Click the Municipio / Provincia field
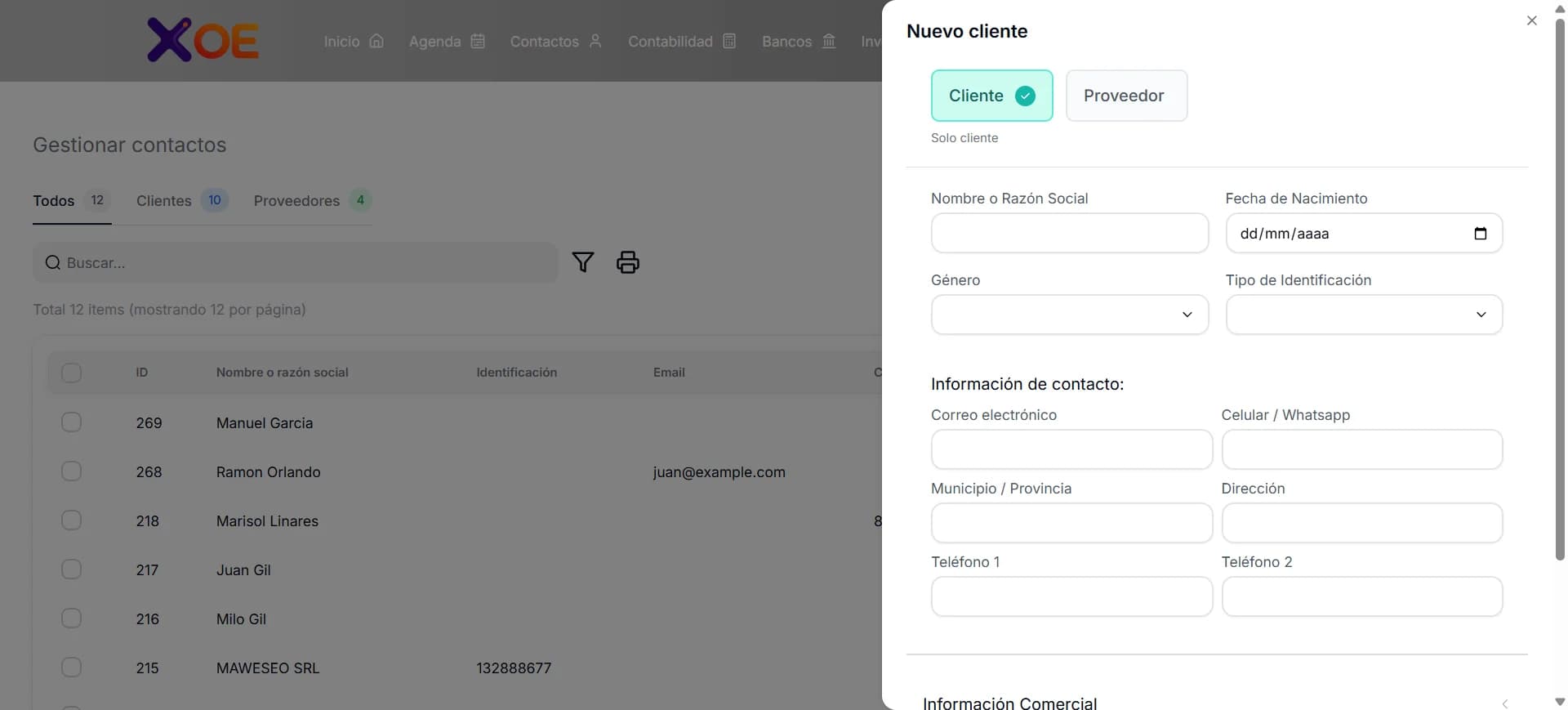Viewport: 1568px width, 710px height. 1071,523
